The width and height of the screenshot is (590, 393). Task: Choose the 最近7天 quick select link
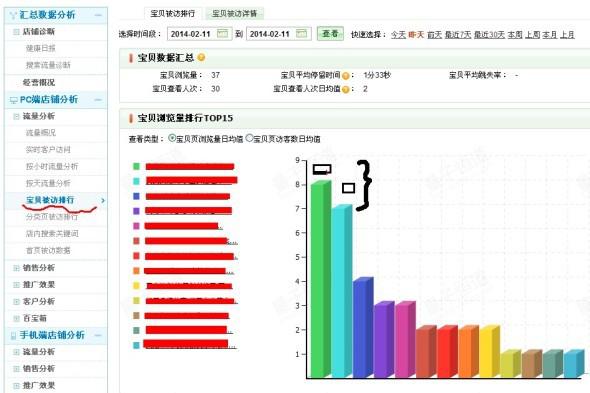(458, 35)
